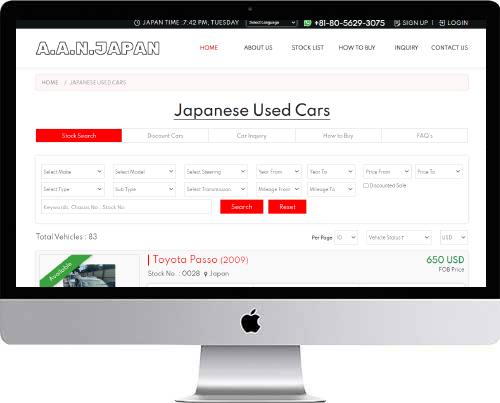Expand the Price From dropdown
The width and height of the screenshot is (500, 403).
387,172
